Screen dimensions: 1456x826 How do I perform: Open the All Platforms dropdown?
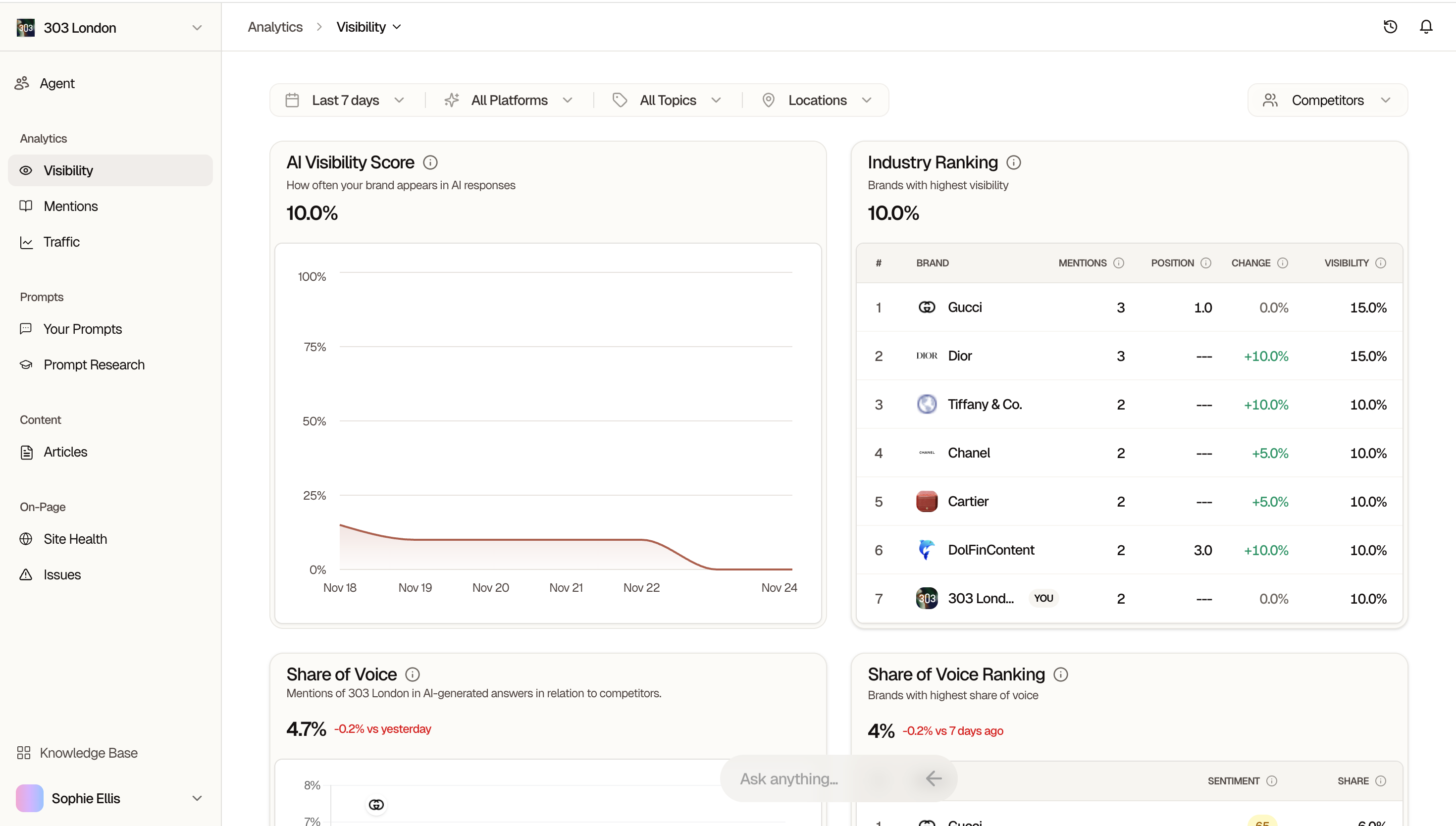tap(509, 101)
